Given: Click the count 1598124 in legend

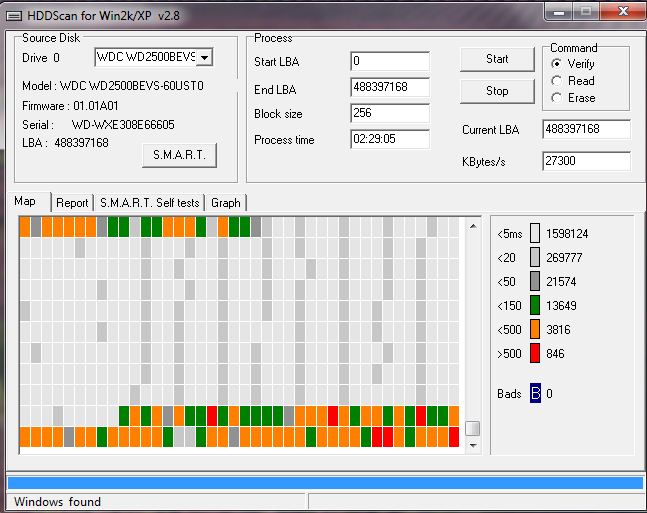Looking at the screenshot, I should [x=567, y=234].
